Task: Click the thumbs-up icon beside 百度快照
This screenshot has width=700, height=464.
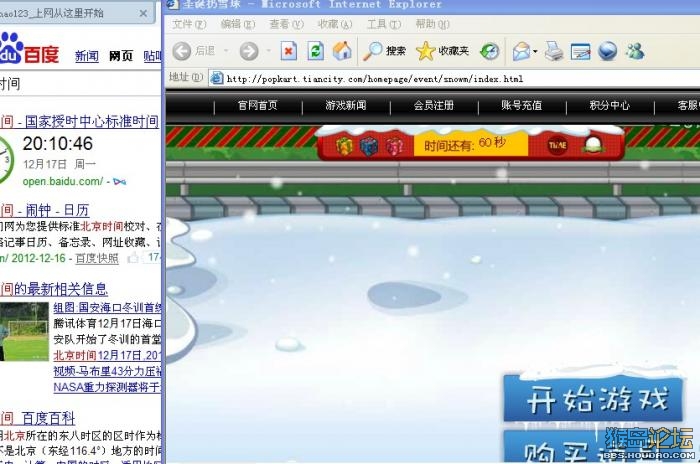Action: 133,258
